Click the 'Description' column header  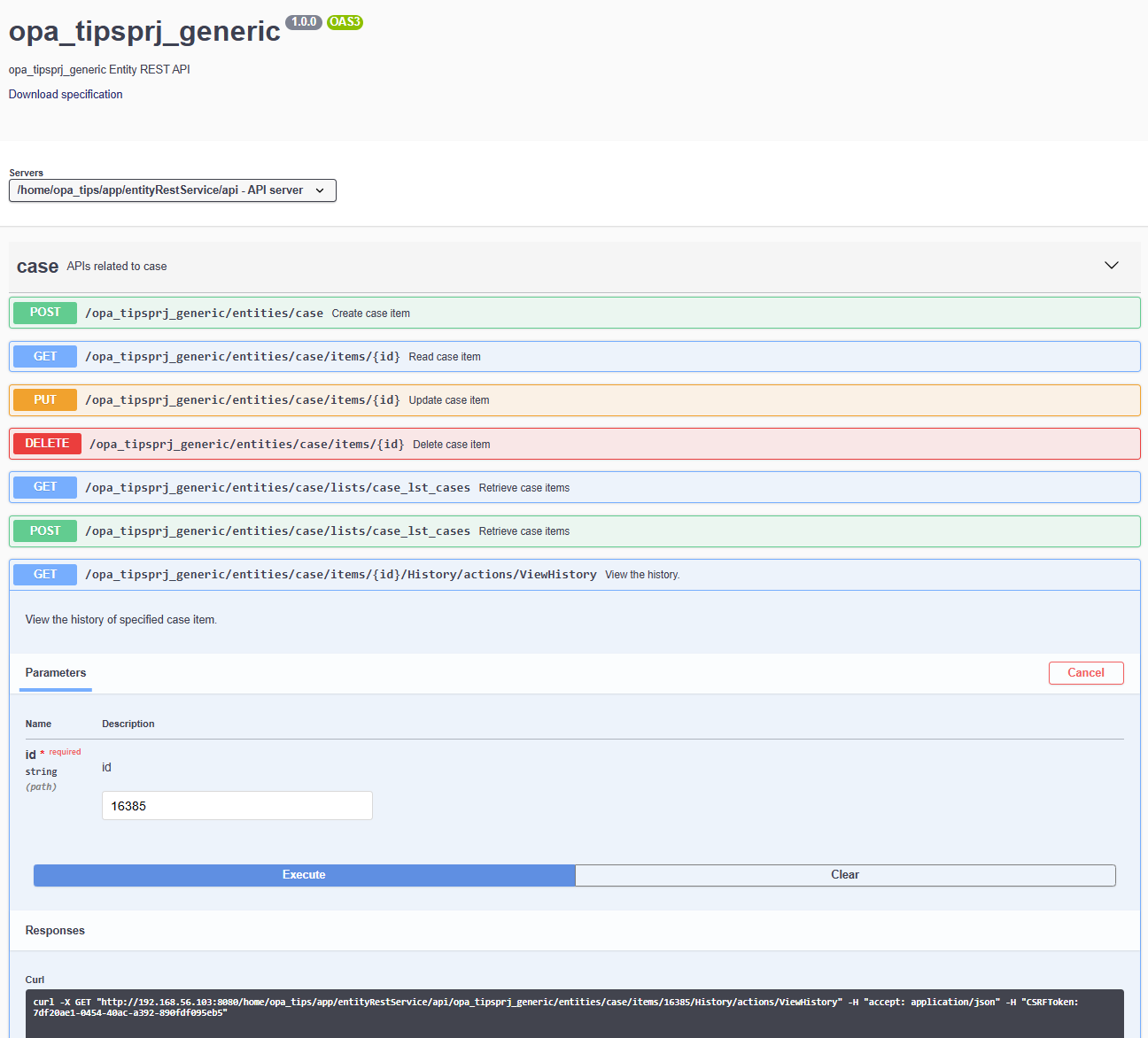point(128,724)
